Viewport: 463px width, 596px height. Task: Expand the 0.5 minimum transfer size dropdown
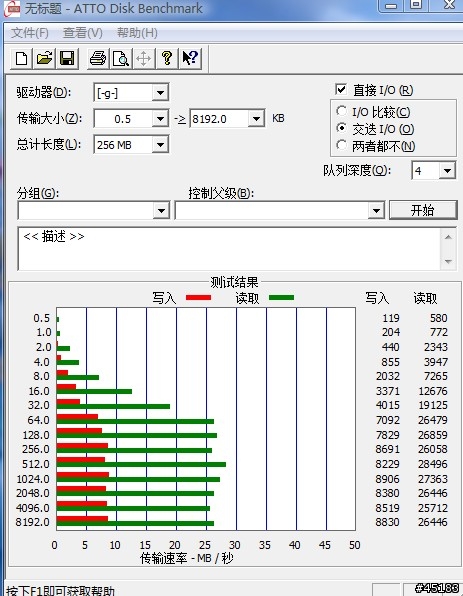click(160, 119)
